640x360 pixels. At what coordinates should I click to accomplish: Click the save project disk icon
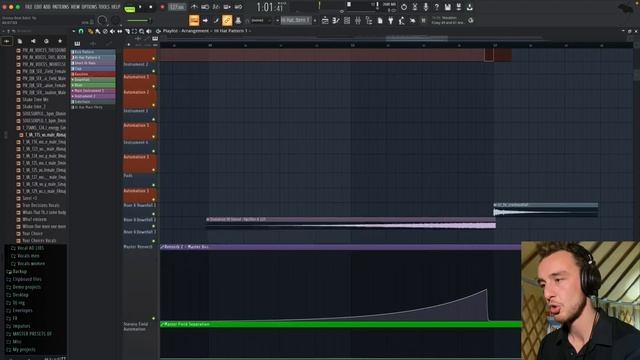tap(448, 7)
